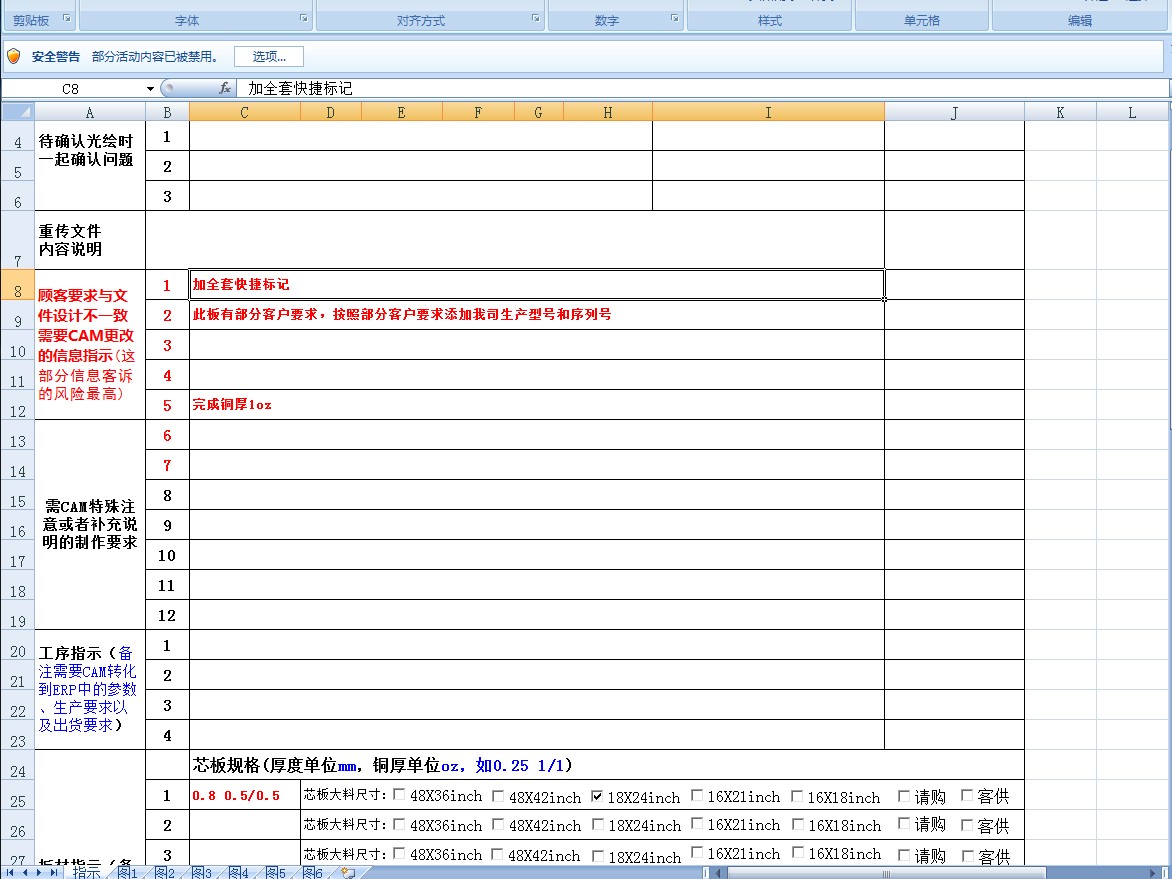This screenshot has width=1172, height=879.
Task: Click the horizontal scrollbar left arrow
Action: (718, 872)
